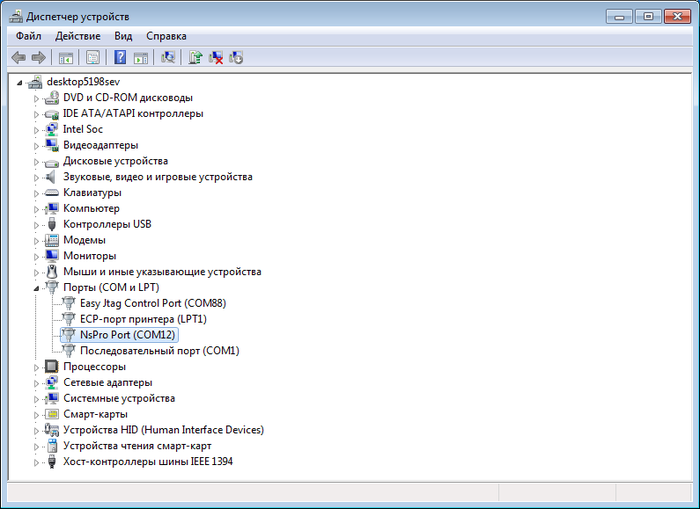The width and height of the screenshot is (700, 509).
Task: Expand the Сетевые адаптеры category
Action: pos(37,383)
